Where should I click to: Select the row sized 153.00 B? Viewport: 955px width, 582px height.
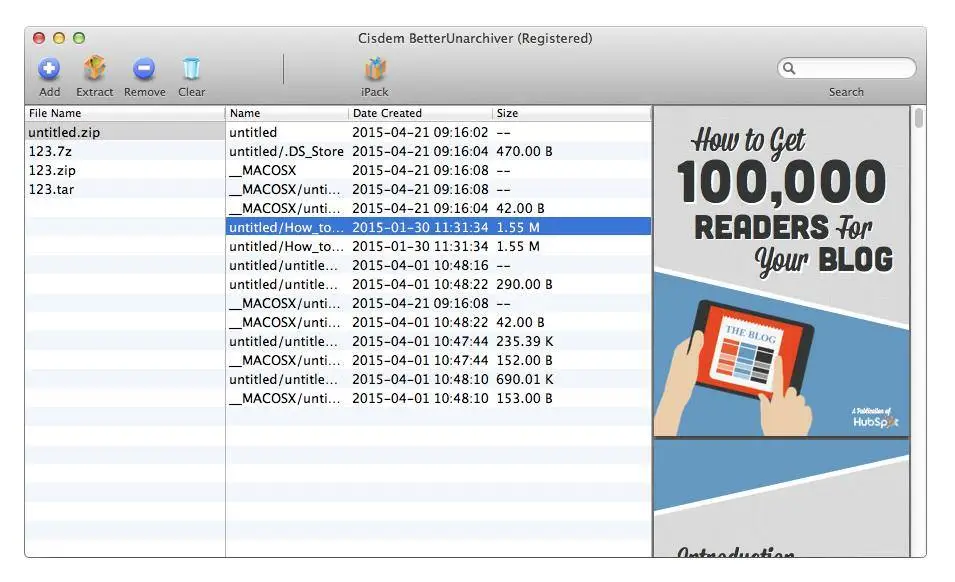(439, 398)
